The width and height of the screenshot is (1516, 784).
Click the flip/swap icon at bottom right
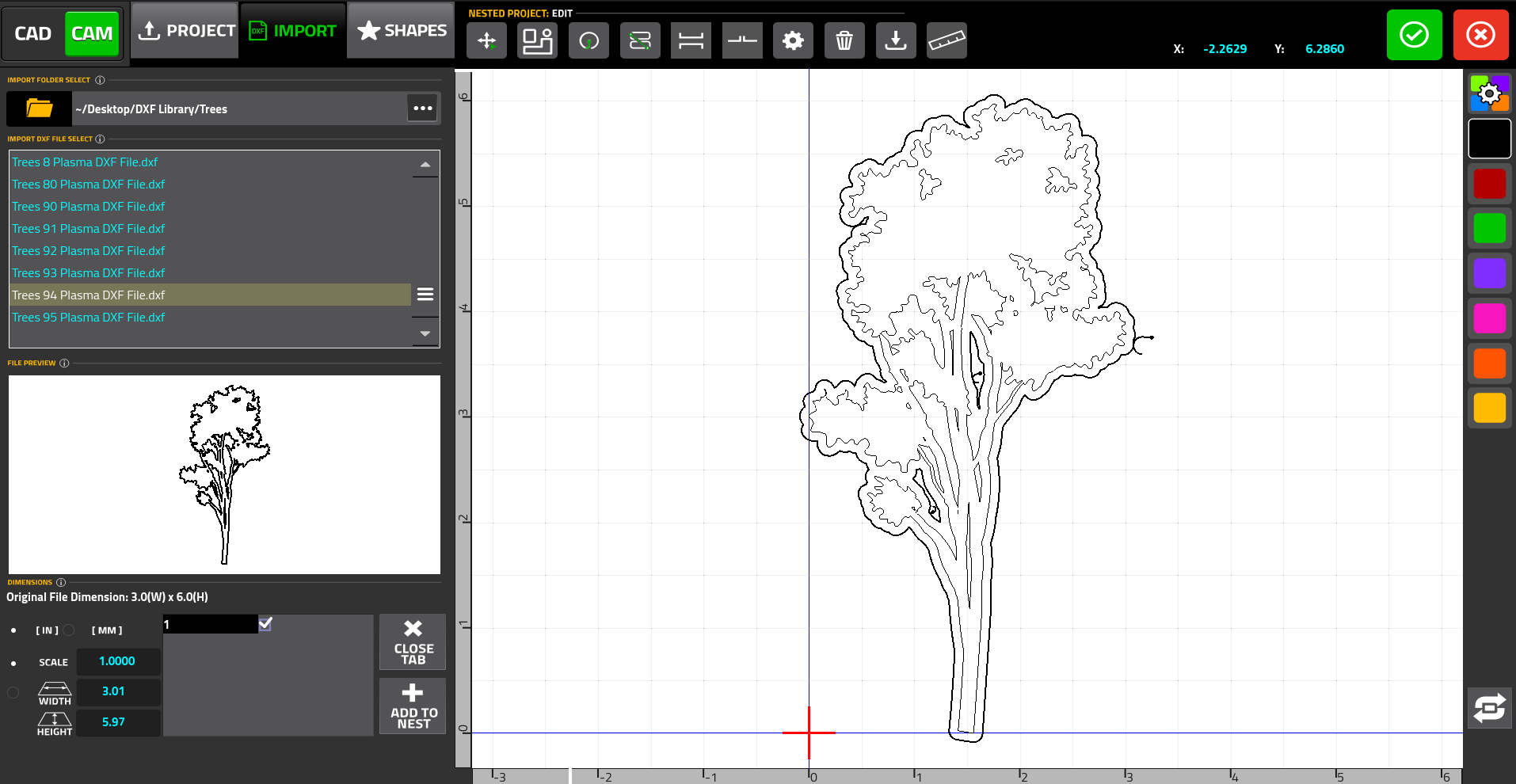click(x=1489, y=708)
